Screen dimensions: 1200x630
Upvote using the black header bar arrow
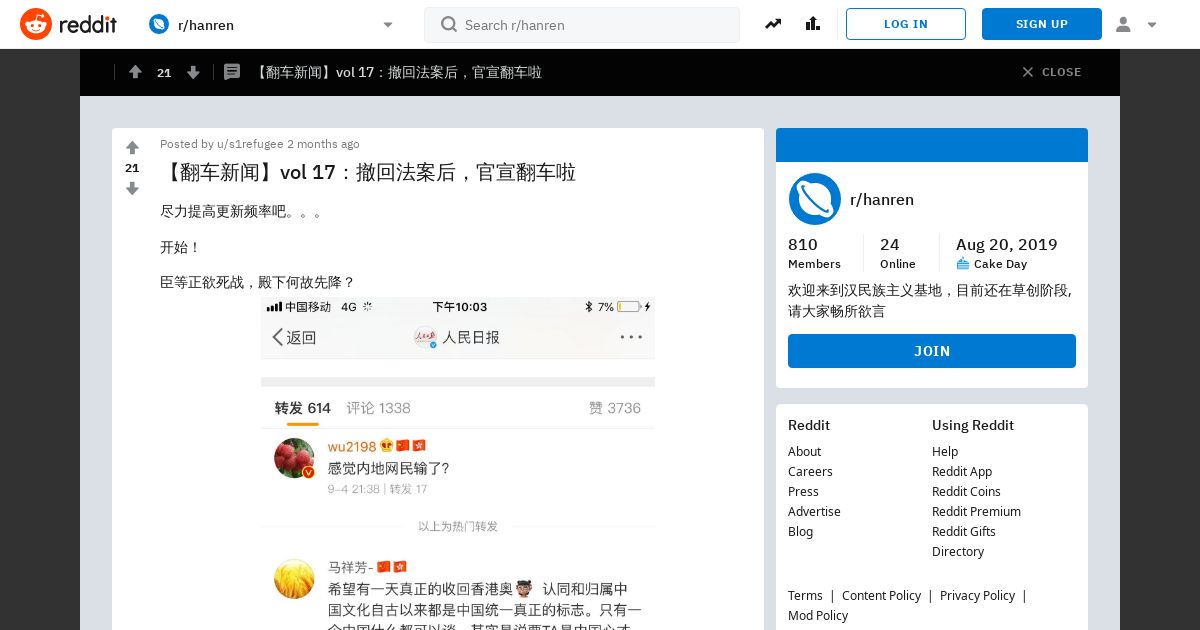tap(135, 72)
